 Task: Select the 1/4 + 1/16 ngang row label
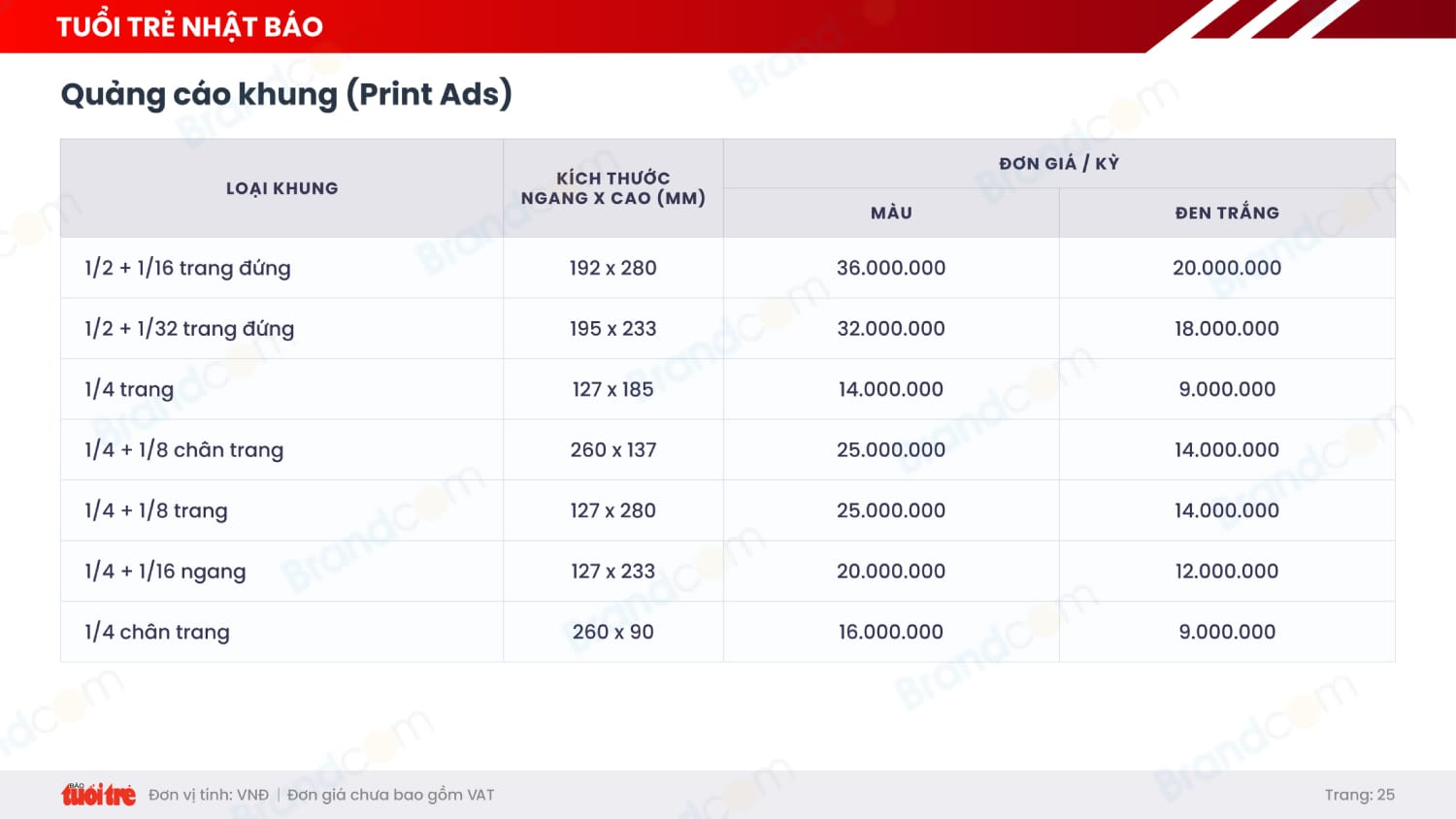[165, 572]
